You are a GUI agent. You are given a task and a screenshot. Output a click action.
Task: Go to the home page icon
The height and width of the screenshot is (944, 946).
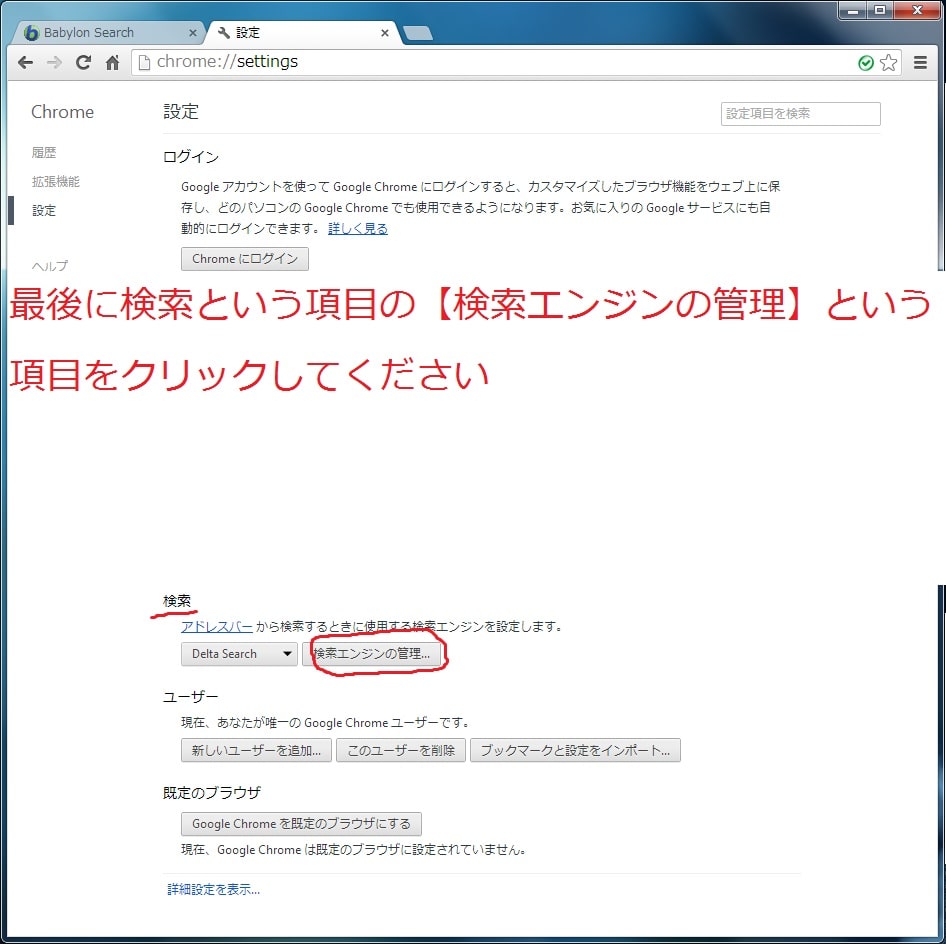[112, 62]
